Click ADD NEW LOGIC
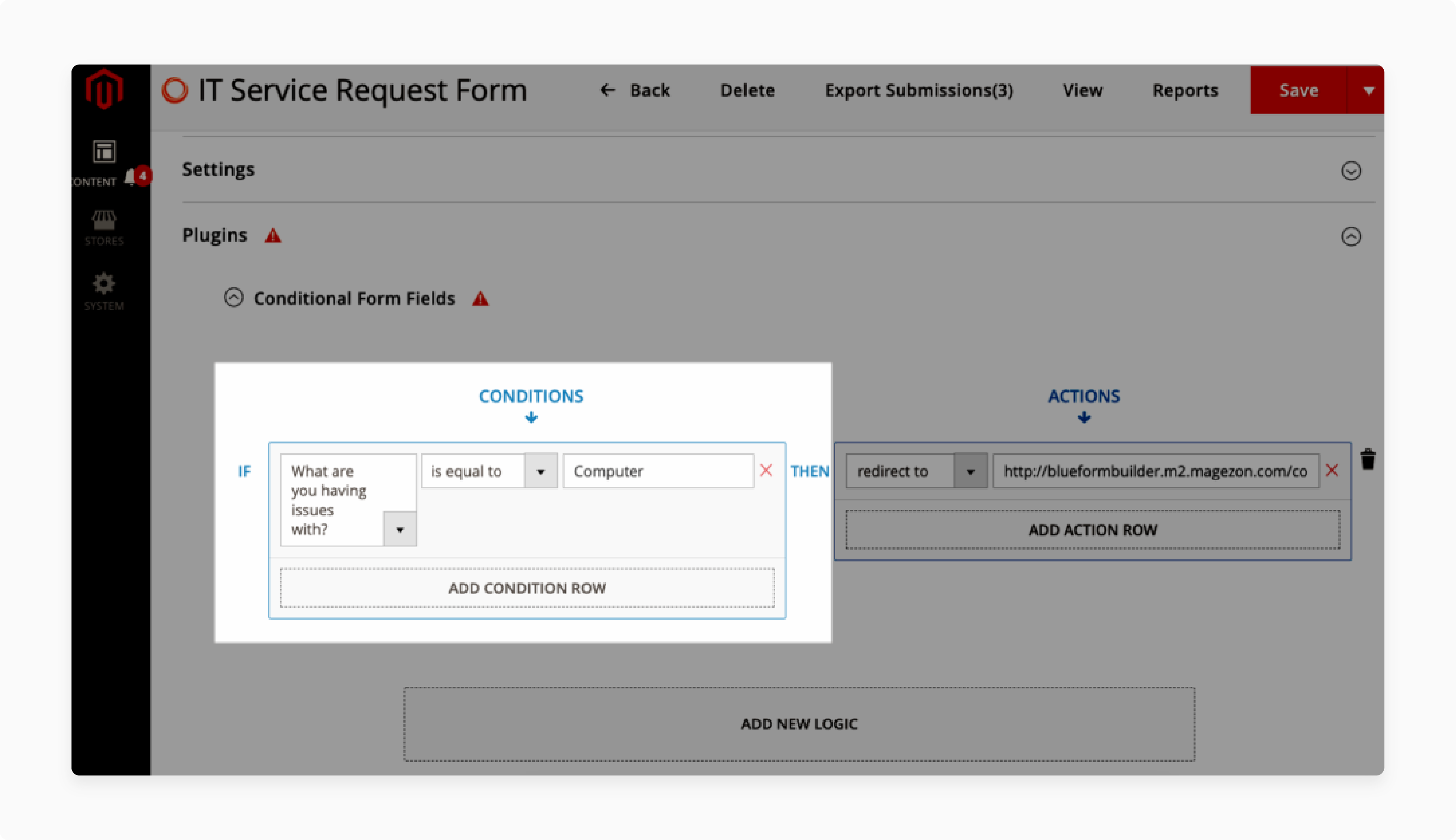Screen dimensions: 1456x840 point(799,724)
